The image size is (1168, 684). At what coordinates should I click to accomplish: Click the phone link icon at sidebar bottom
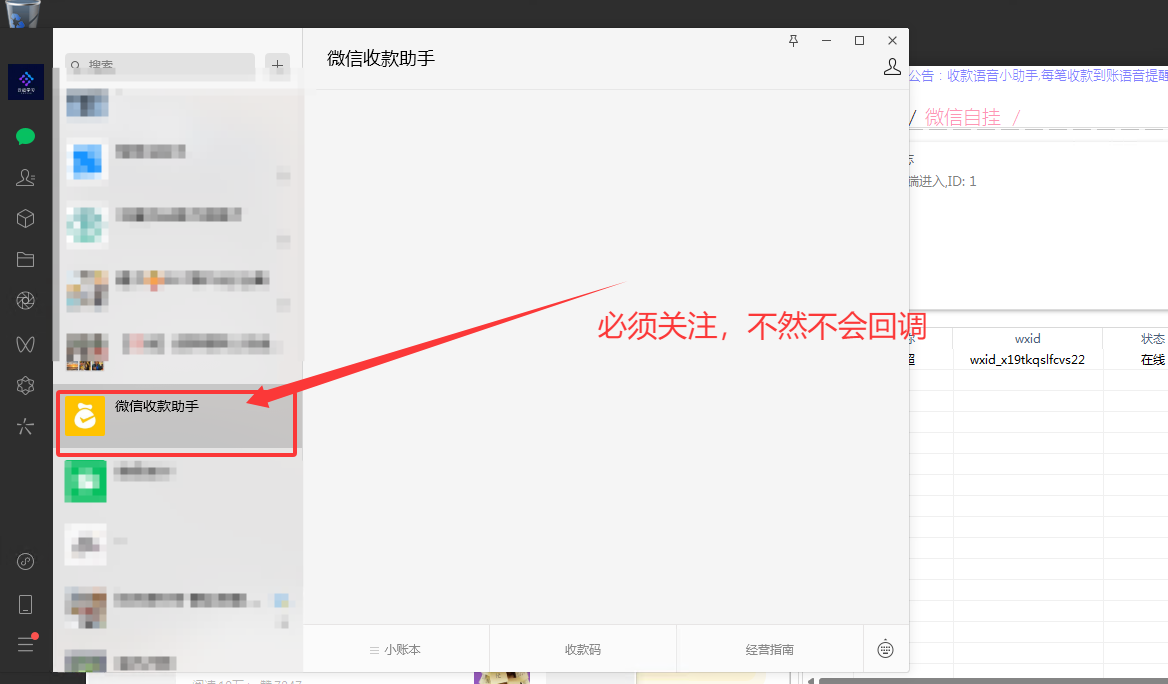25,561
